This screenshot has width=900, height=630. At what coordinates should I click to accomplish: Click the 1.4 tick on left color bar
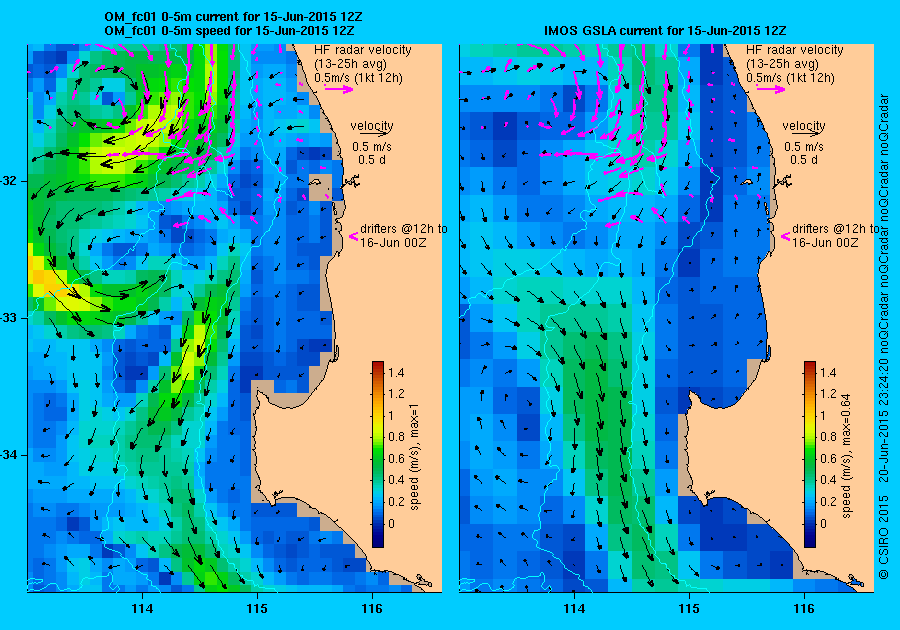396,372
